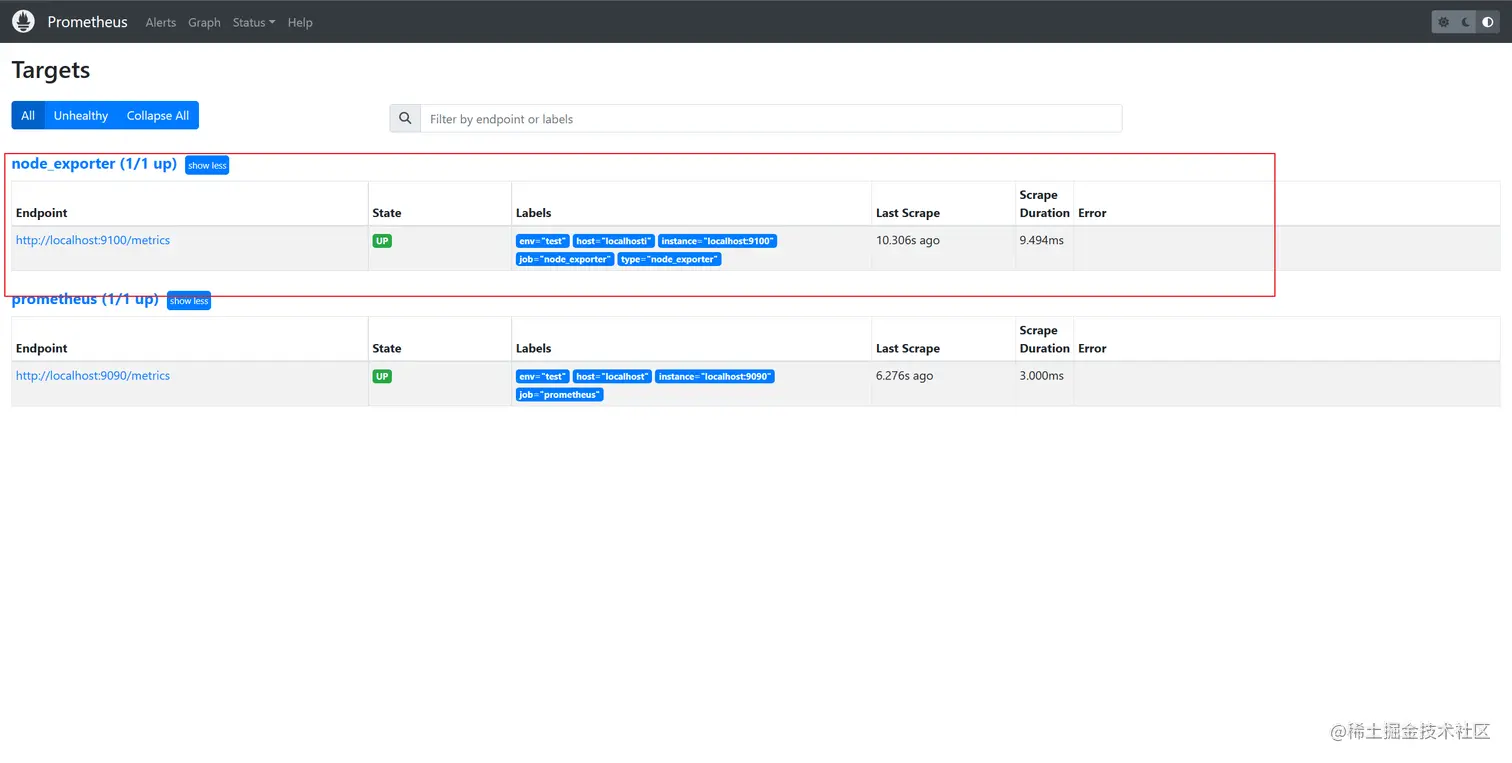This screenshot has width=1512, height=763.
Task: Click the 3.000ms scrape duration
Action: [1042, 376]
